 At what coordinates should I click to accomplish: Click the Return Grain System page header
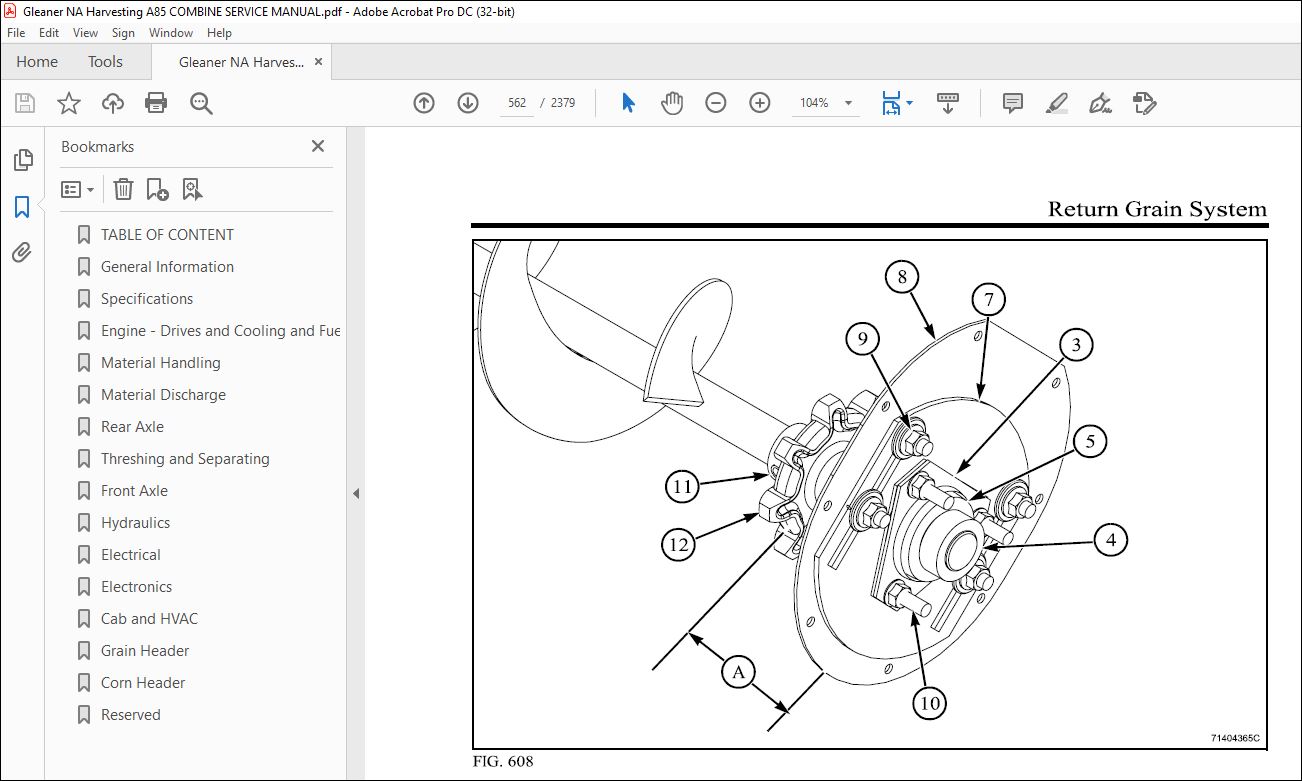click(1157, 209)
